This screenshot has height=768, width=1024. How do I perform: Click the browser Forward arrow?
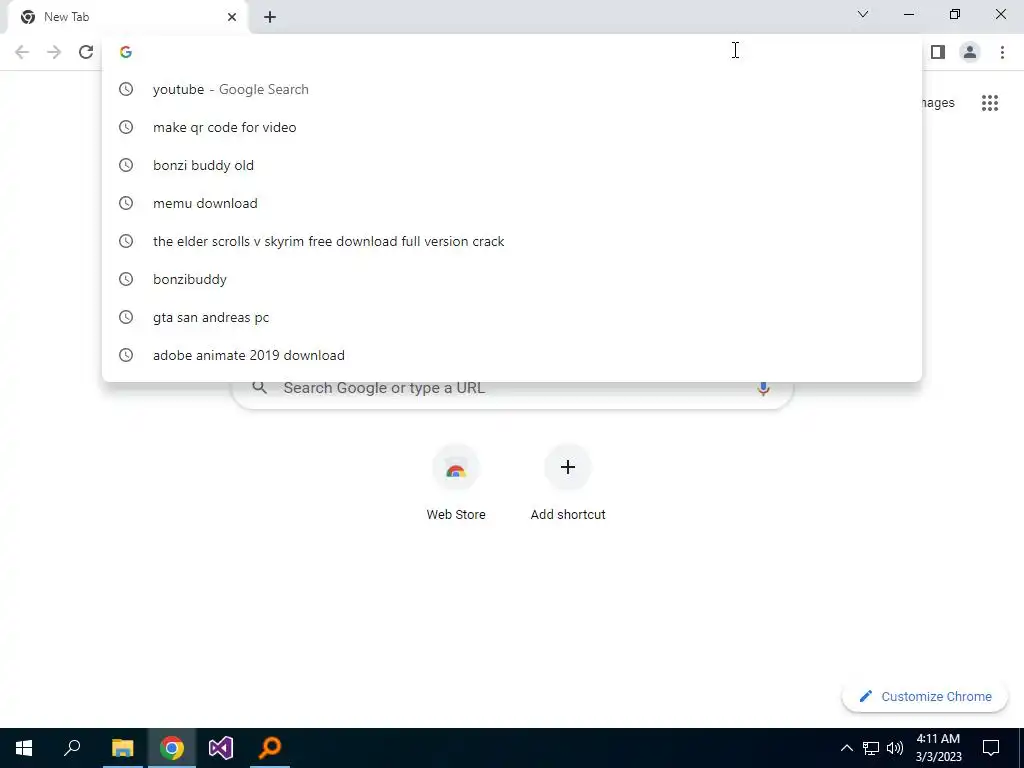click(54, 52)
